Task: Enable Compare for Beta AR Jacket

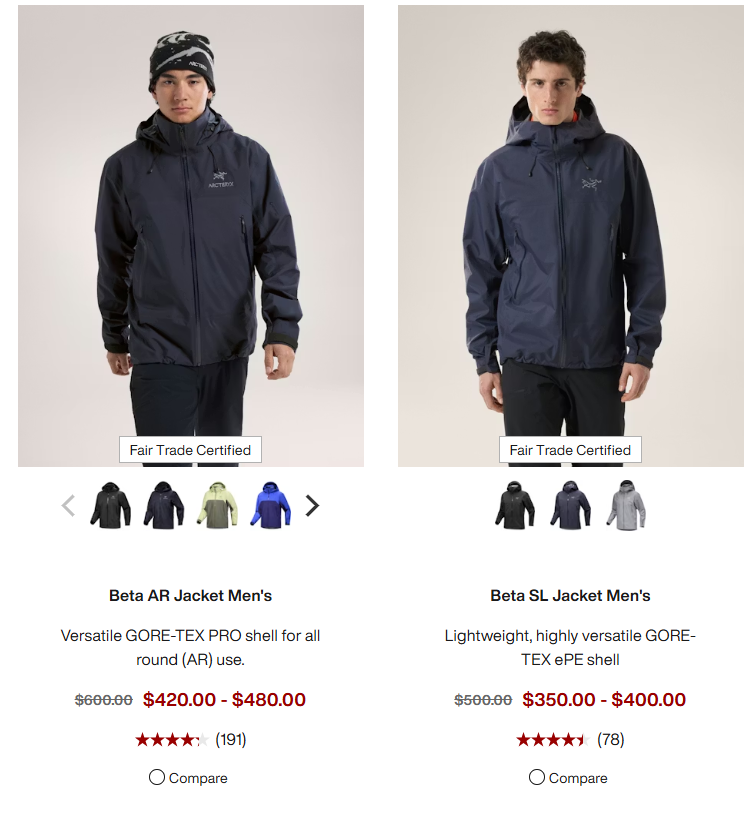Action: [x=156, y=777]
